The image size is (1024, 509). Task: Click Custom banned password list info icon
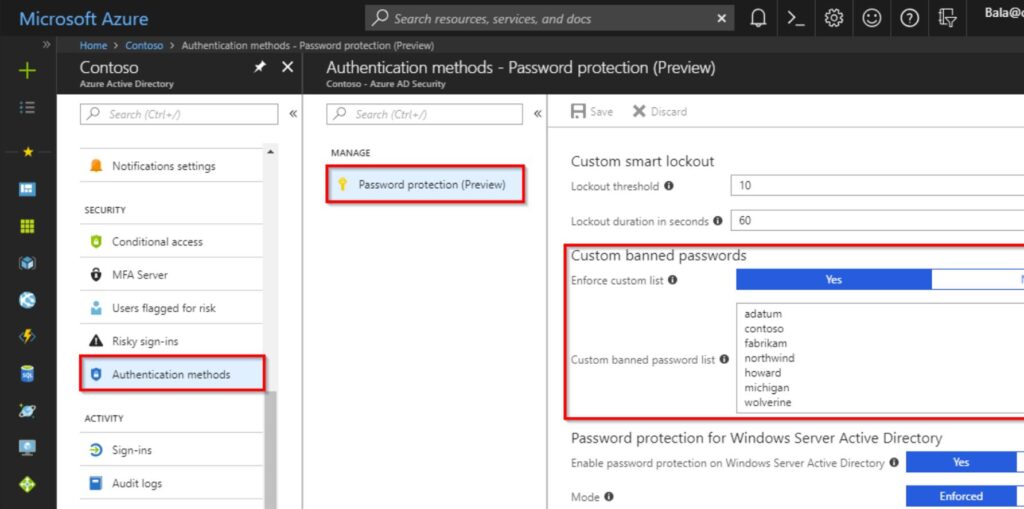coord(724,359)
